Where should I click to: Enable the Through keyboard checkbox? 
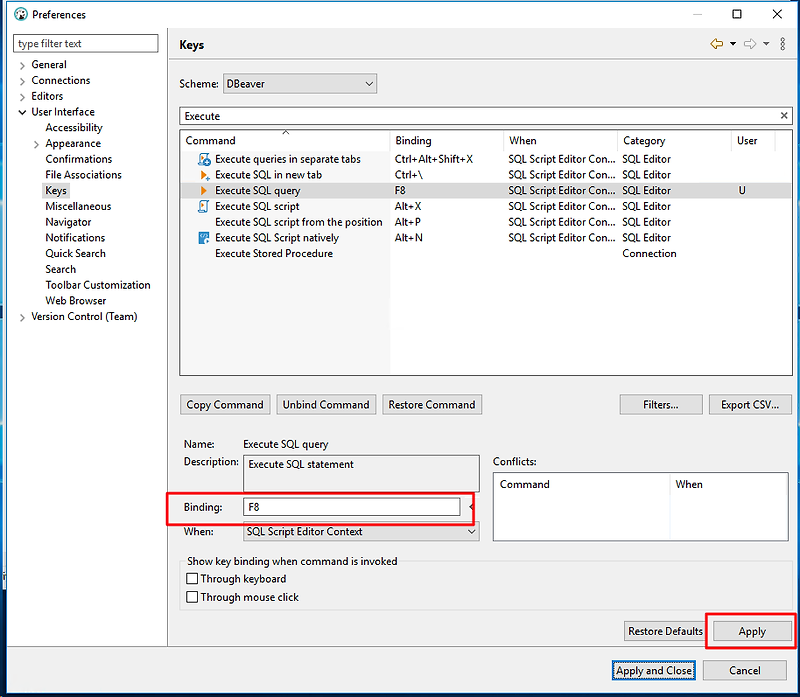(x=192, y=578)
